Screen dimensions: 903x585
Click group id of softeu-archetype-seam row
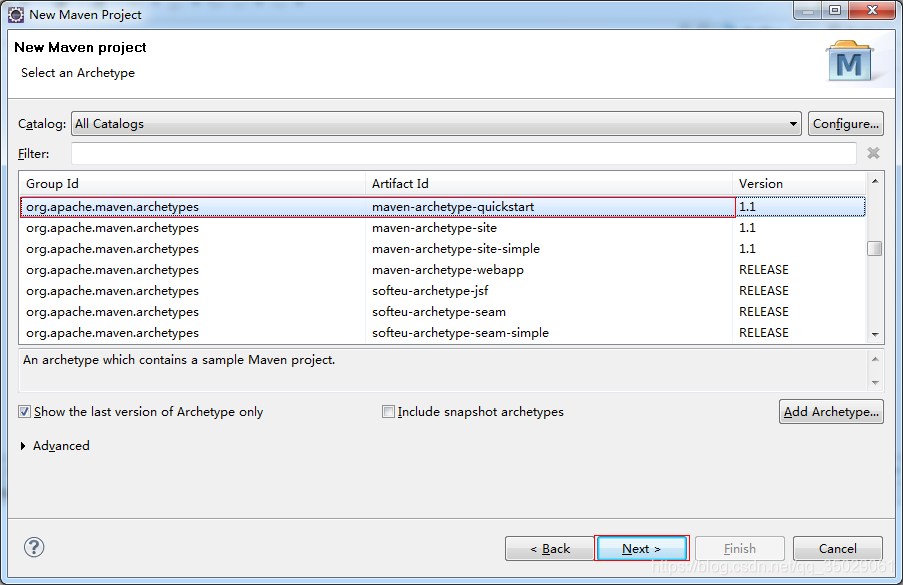pos(112,312)
